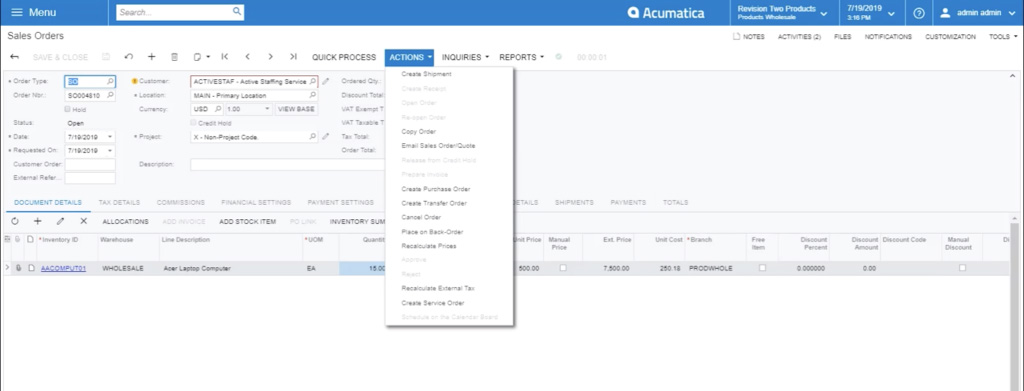The image size is (1024, 391).
Task: Select Recalculate Prices
Action: [429, 246]
